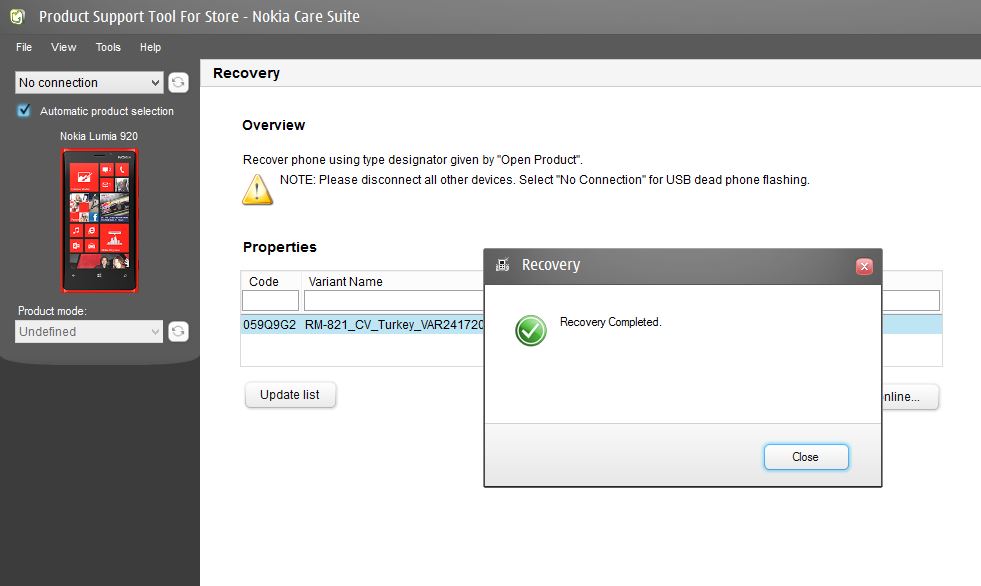Select the Nokia Lumia 920 phone image
This screenshot has width=981, height=586.
pyautogui.click(x=99, y=221)
